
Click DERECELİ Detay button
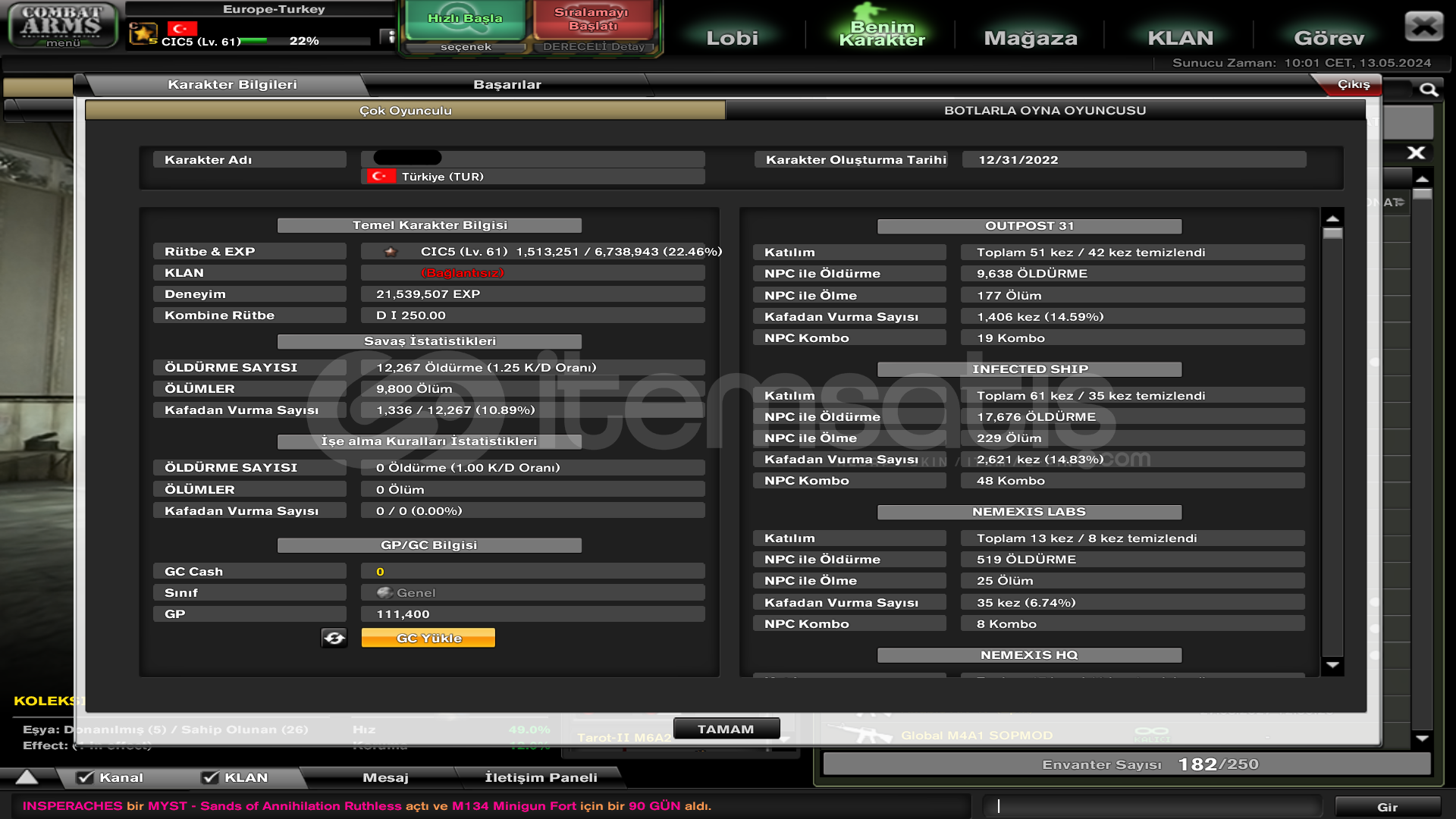point(593,47)
